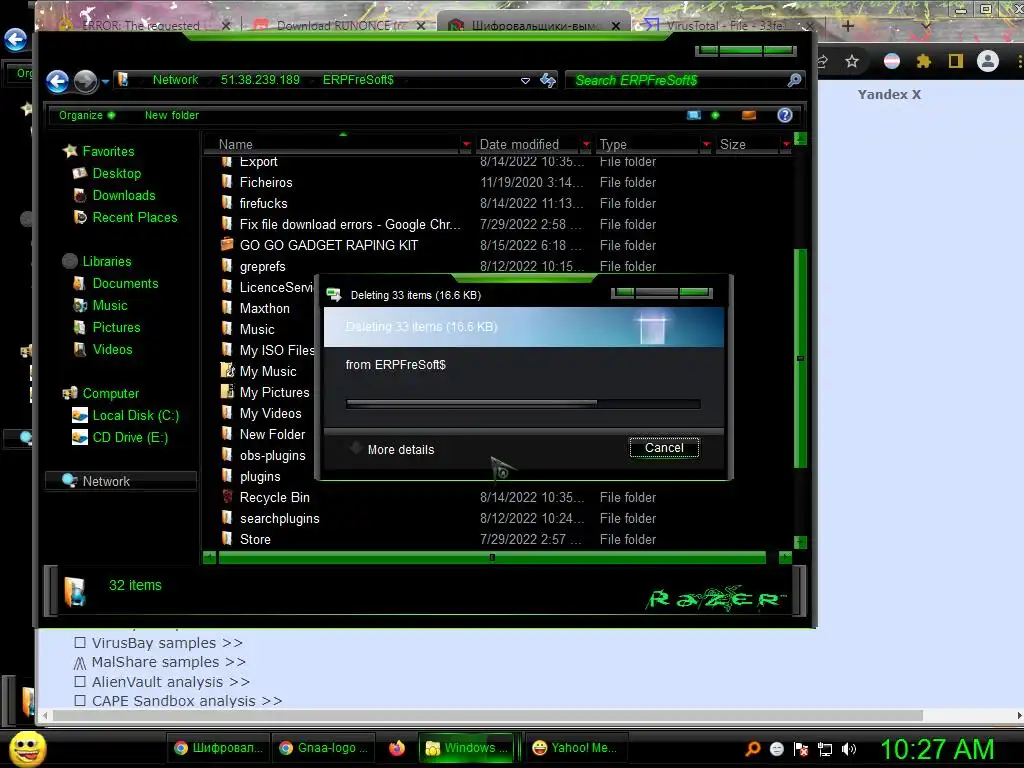Click New folder in toolbar
This screenshot has width=1024, height=768.
(x=172, y=116)
